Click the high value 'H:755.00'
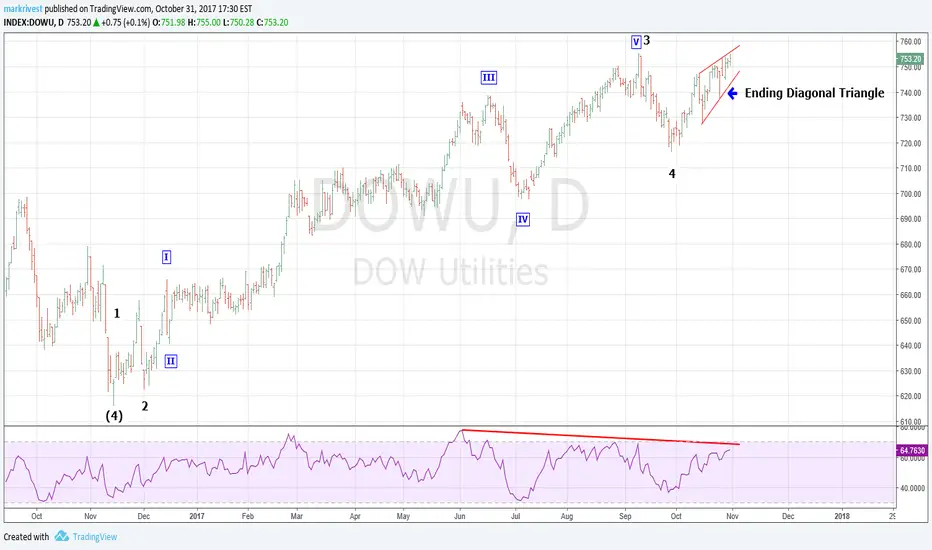Viewport: 932px width, 550px height. click(204, 23)
